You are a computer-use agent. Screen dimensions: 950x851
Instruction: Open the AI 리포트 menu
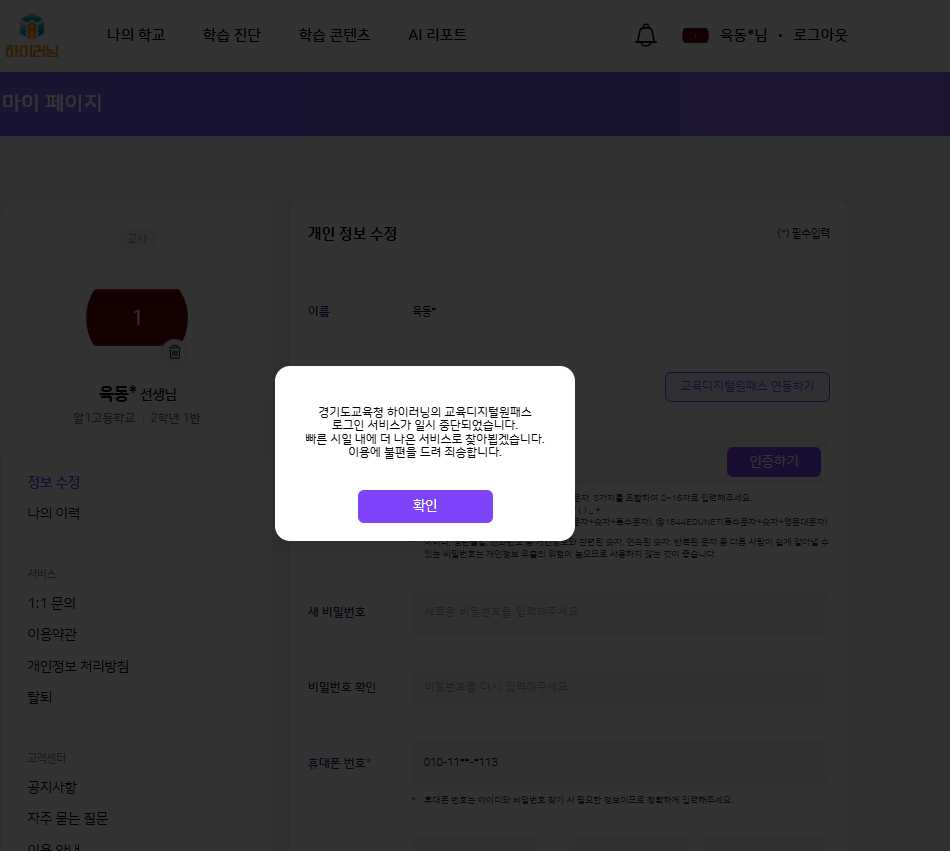pos(437,35)
